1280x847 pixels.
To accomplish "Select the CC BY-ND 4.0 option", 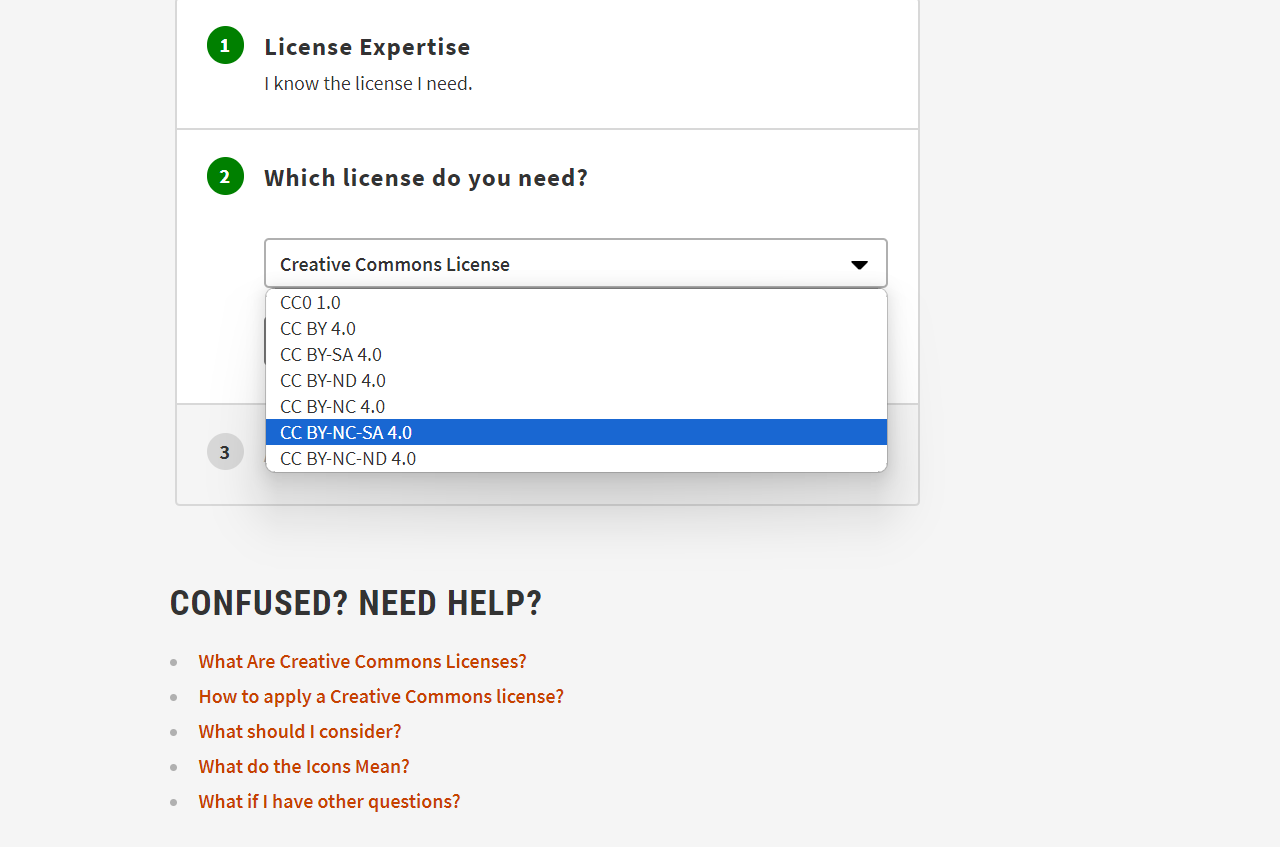I will (333, 380).
